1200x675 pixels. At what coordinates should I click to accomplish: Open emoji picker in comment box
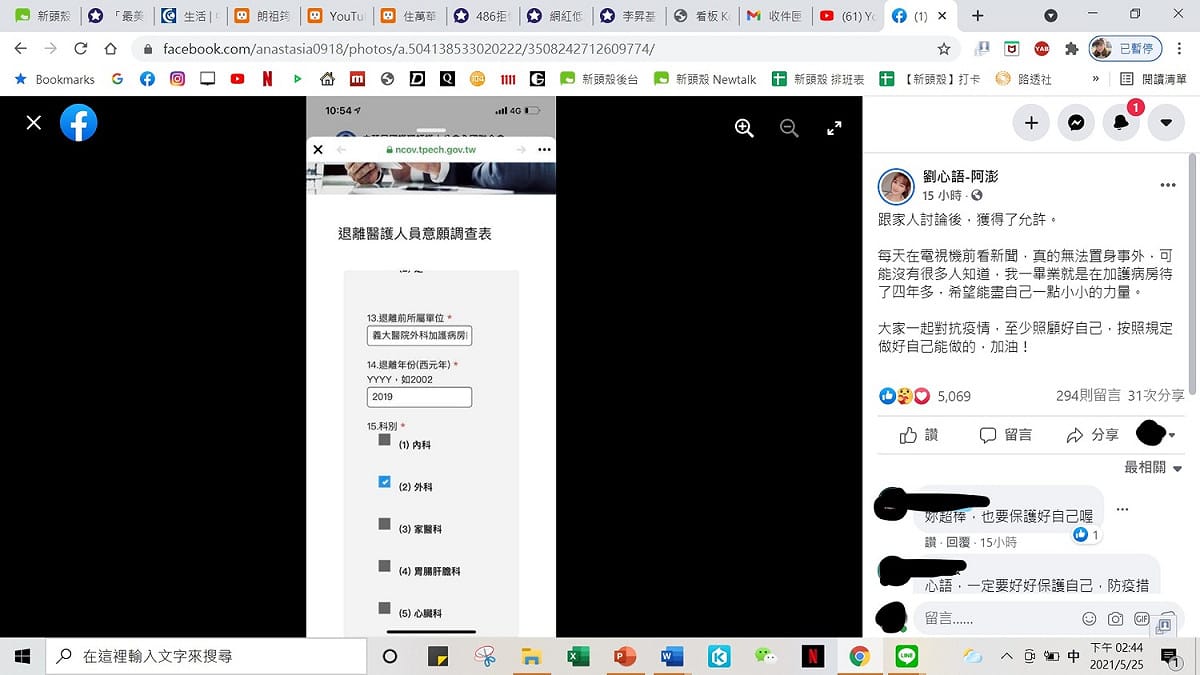pyautogui.click(x=1089, y=618)
